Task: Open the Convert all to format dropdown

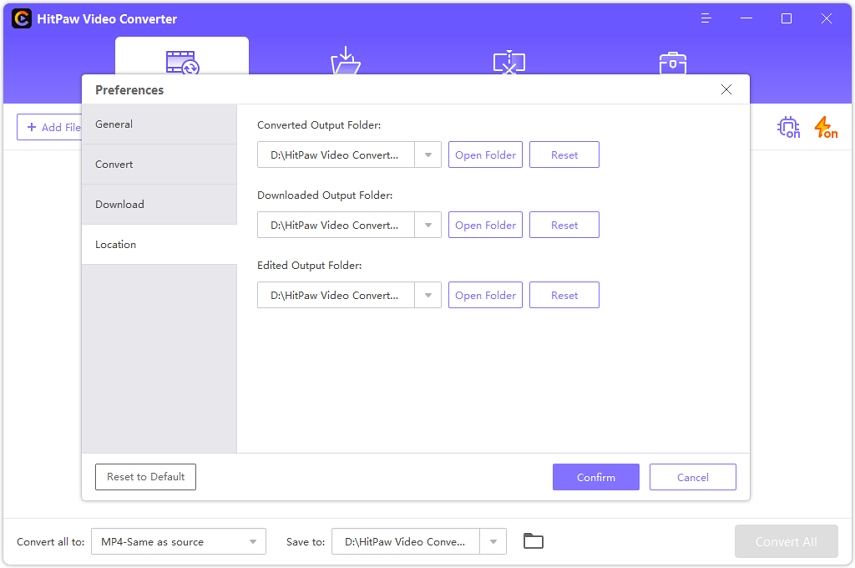Action: 179,542
